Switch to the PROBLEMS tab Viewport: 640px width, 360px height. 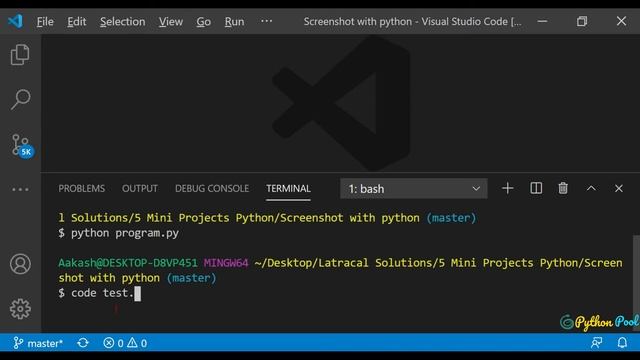[82, 189]
